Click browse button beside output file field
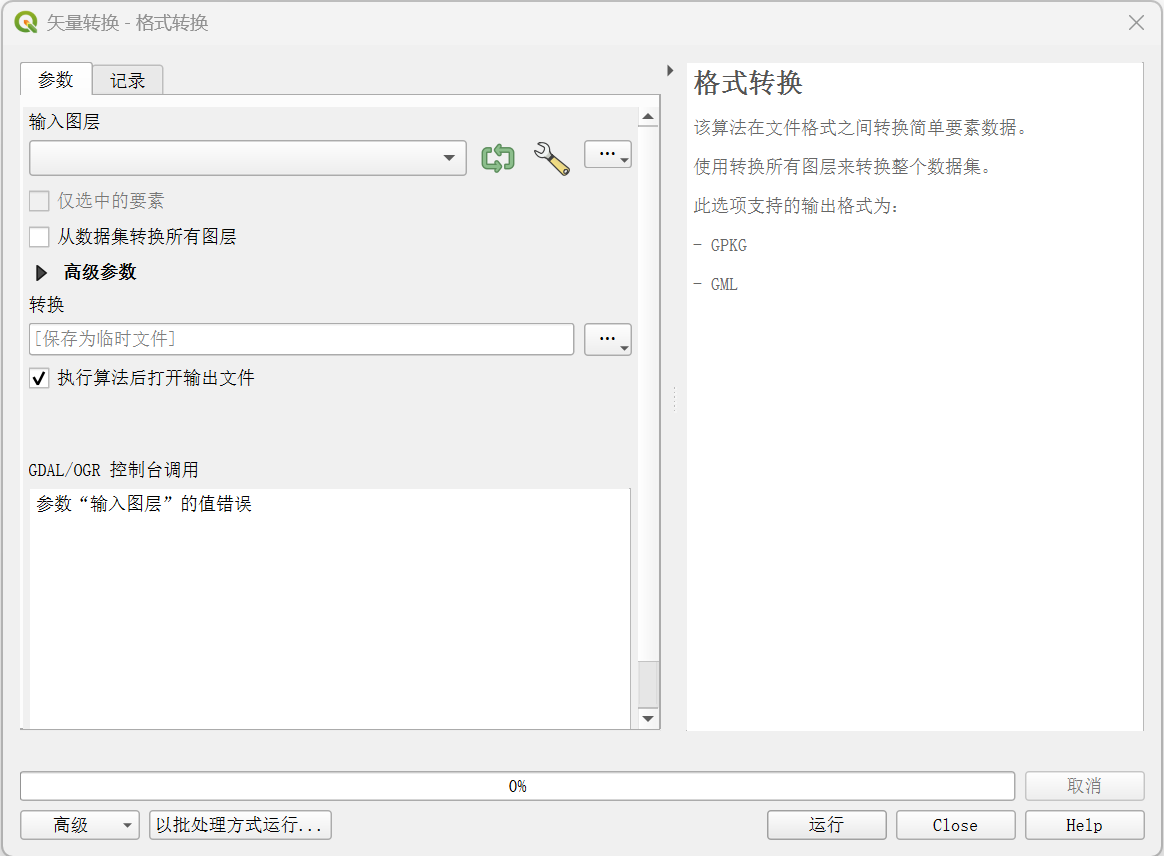 pyautogui.click(x=607, y=340)
